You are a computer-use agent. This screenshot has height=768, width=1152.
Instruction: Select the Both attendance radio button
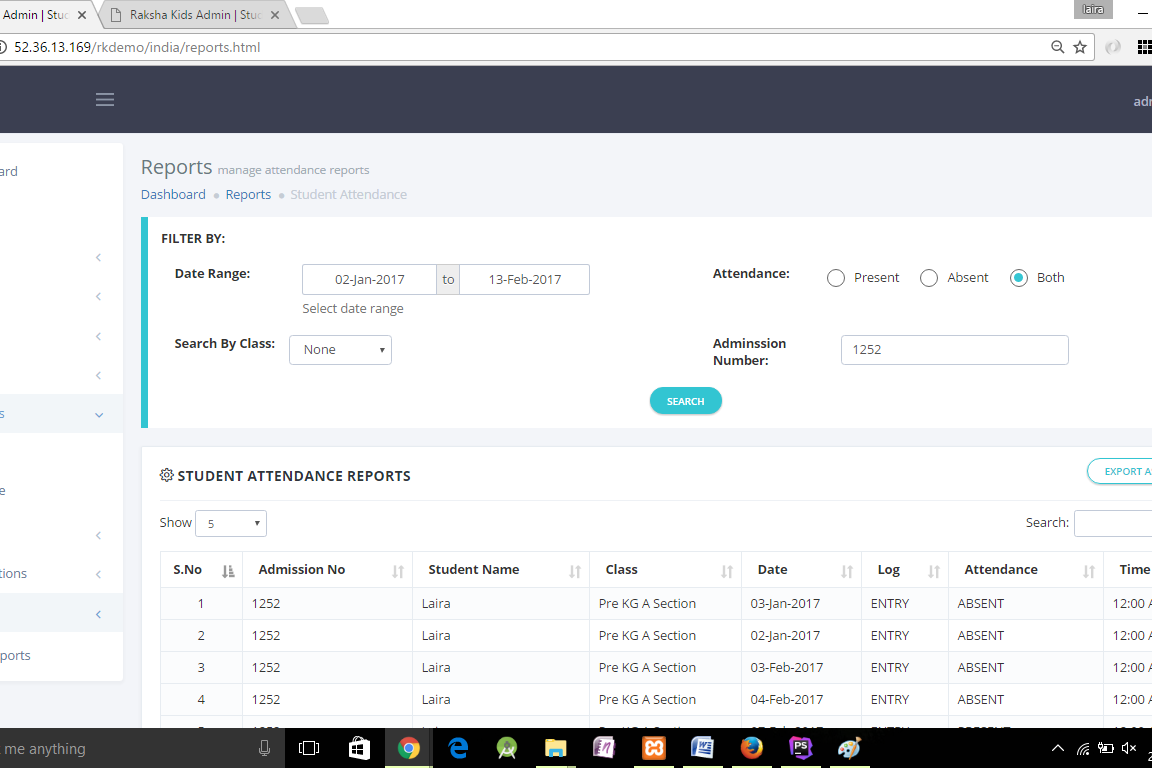click(x=1019, y=278)
